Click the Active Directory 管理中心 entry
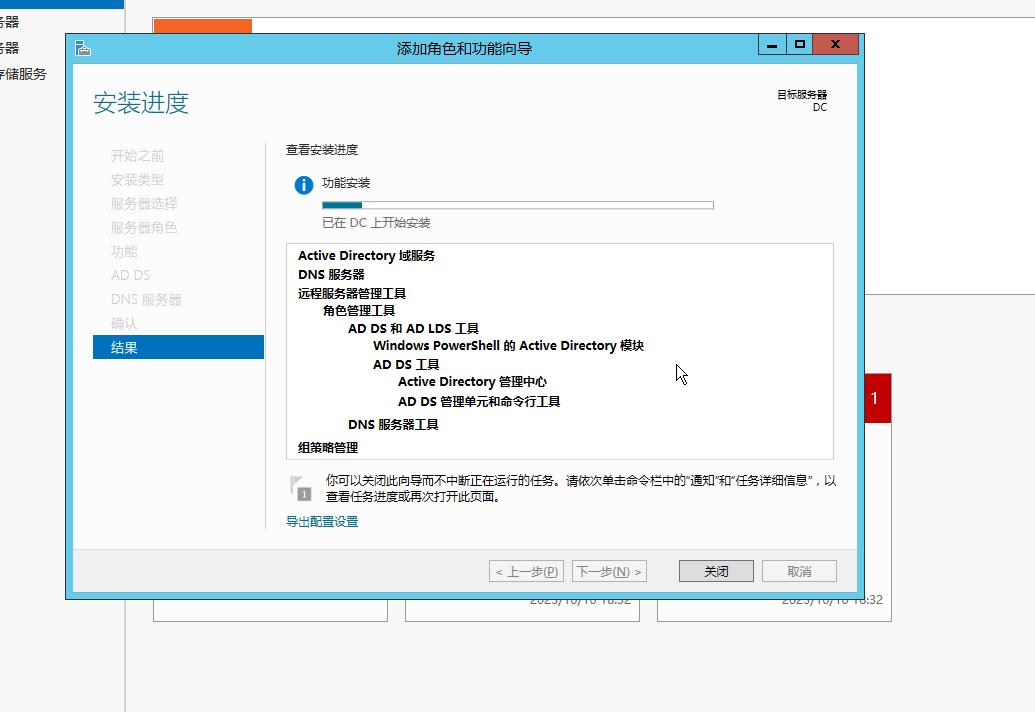This screenshot has width=1035, height=712. (473, 382)
